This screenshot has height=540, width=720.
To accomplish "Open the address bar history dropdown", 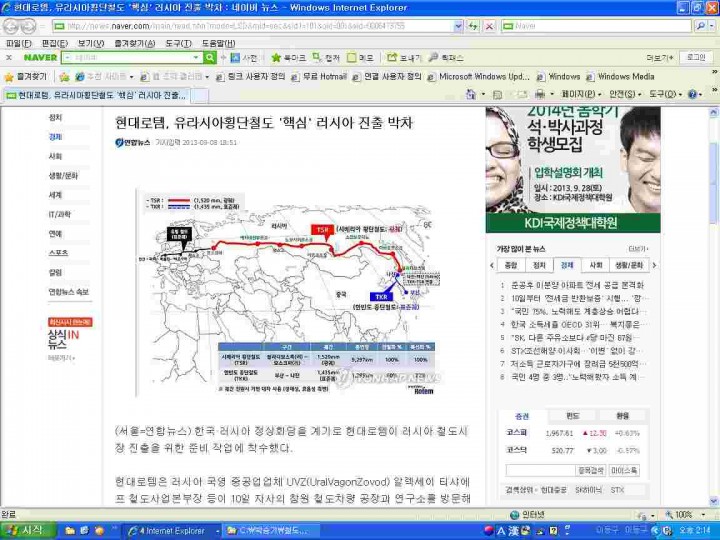I will pos(458,26).
